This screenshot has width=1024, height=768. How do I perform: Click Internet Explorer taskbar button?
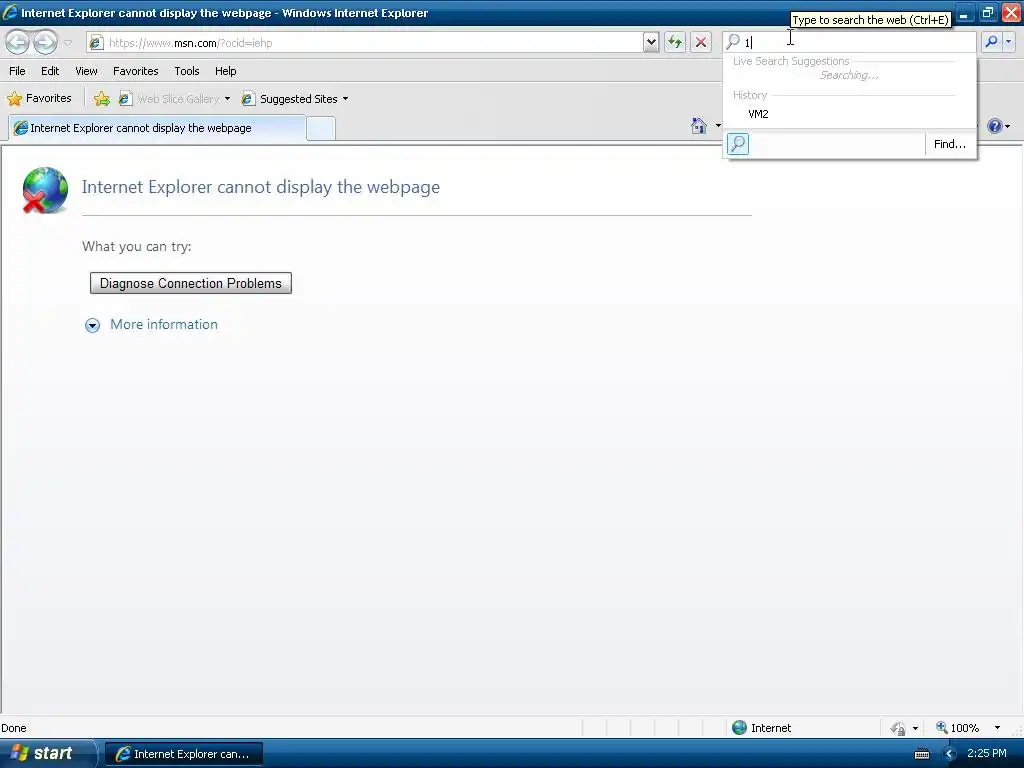pyautogui.click(x=184, y=754)
